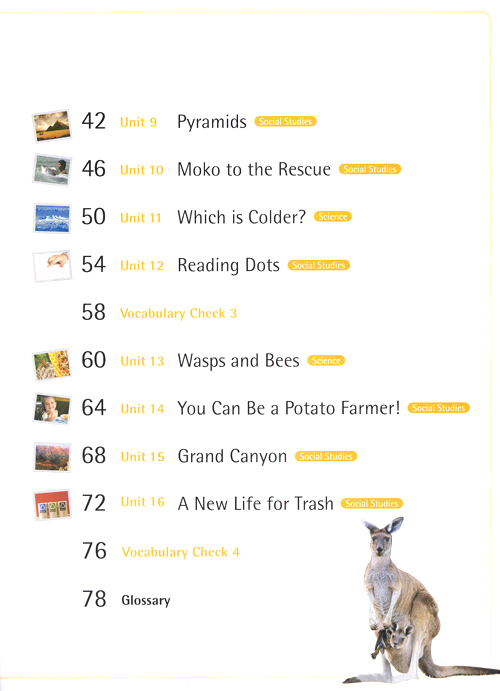500x691 pixels.
Task: Click the Science tag next to Which is Colder?
Action: [x=333, y=216]
